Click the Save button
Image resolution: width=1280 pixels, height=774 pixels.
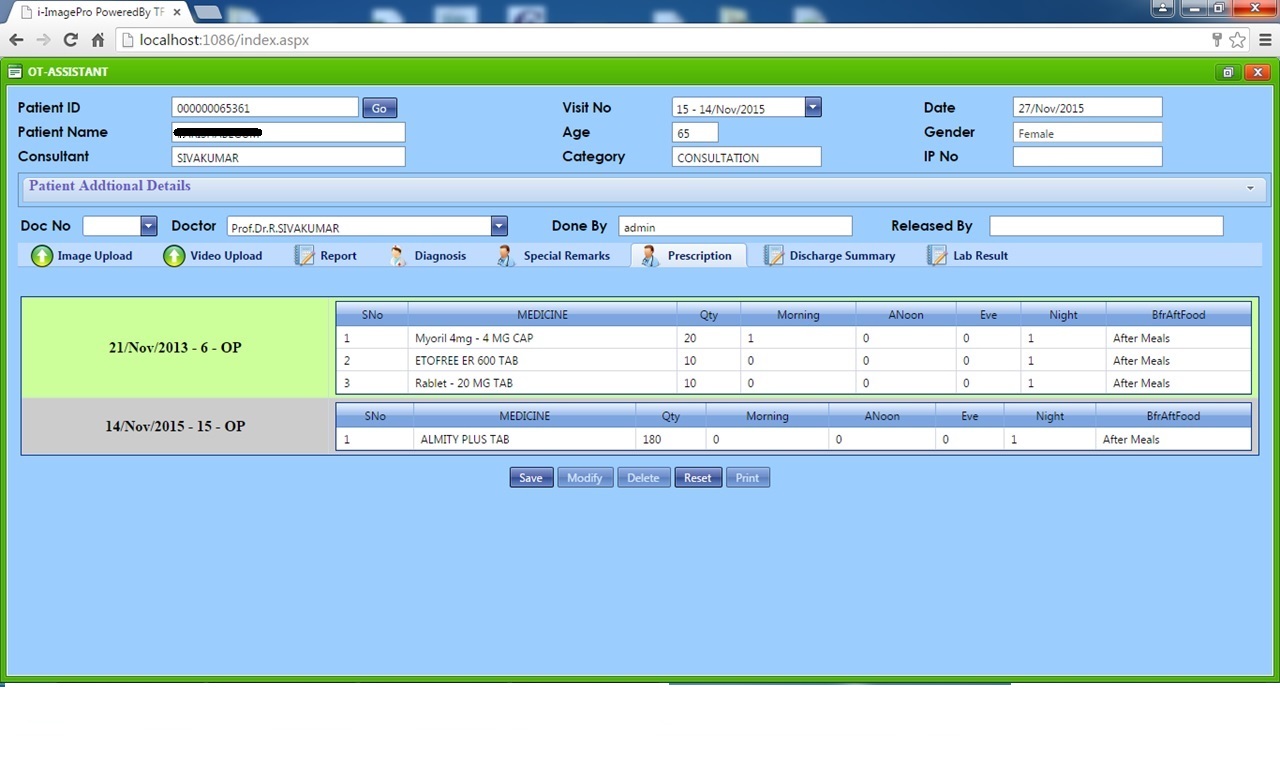(531, 478)
